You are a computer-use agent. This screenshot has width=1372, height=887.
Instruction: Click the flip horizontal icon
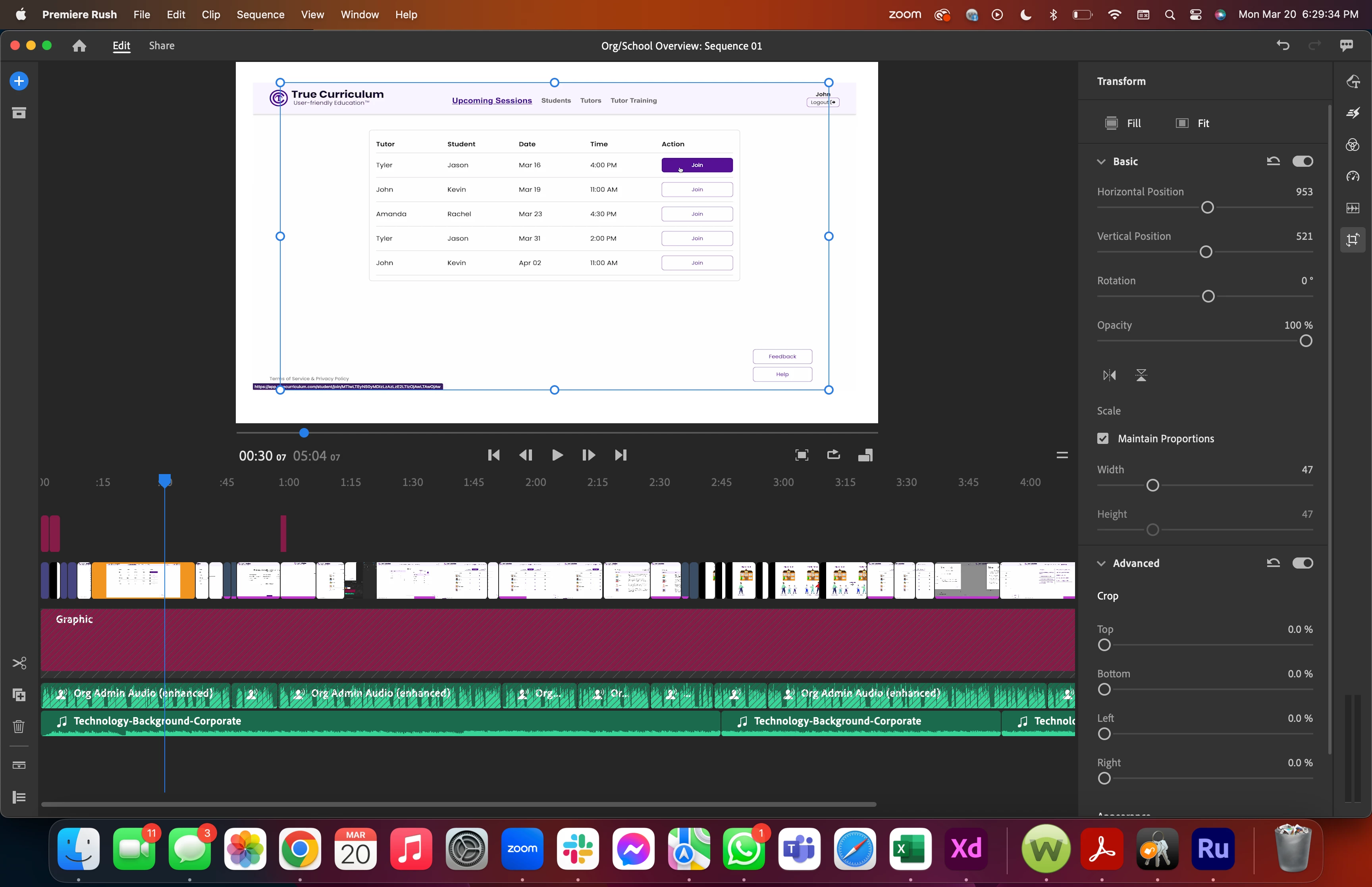click(x=1110, y=376)
